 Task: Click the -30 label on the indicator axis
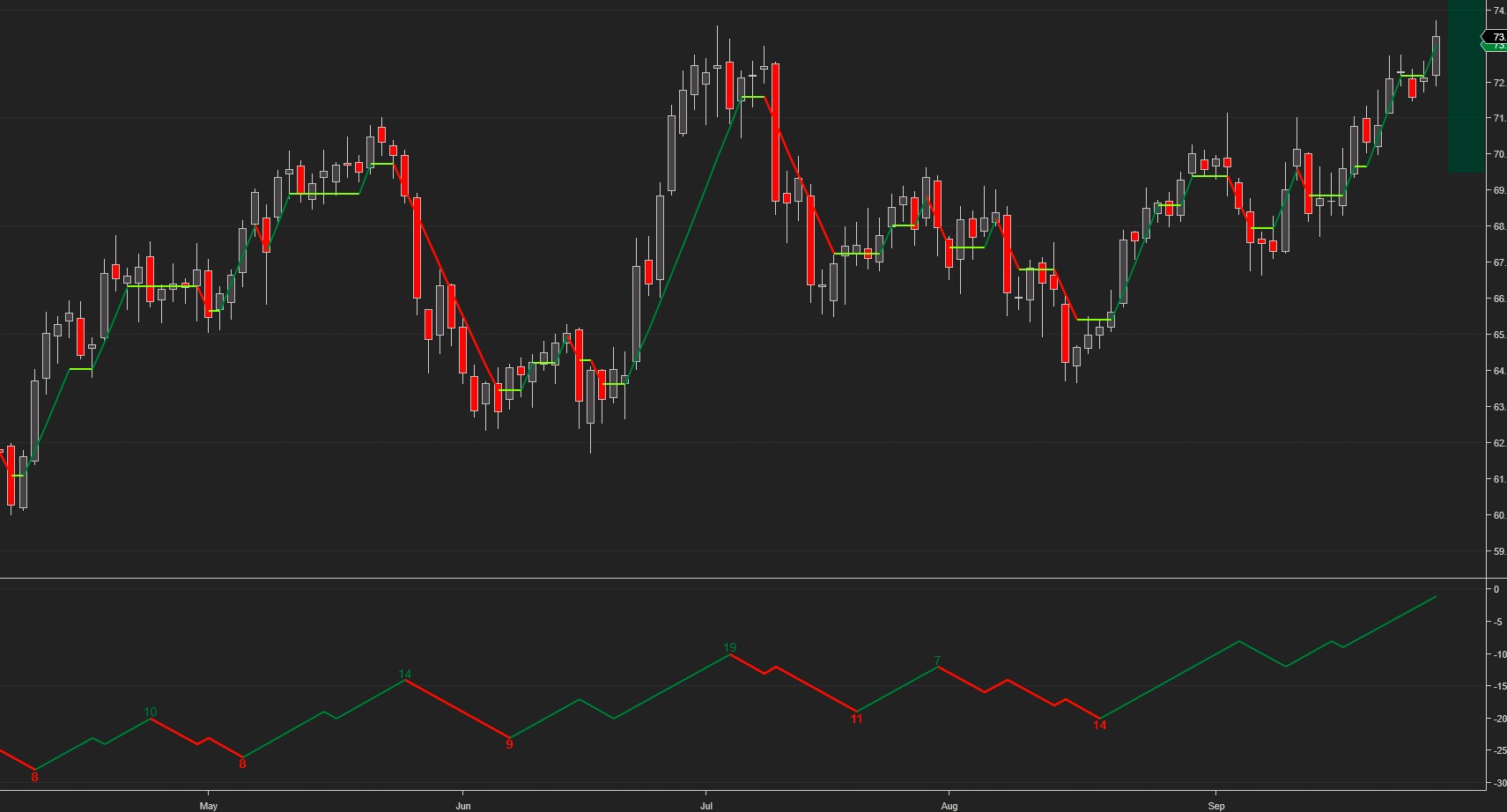1498,783
